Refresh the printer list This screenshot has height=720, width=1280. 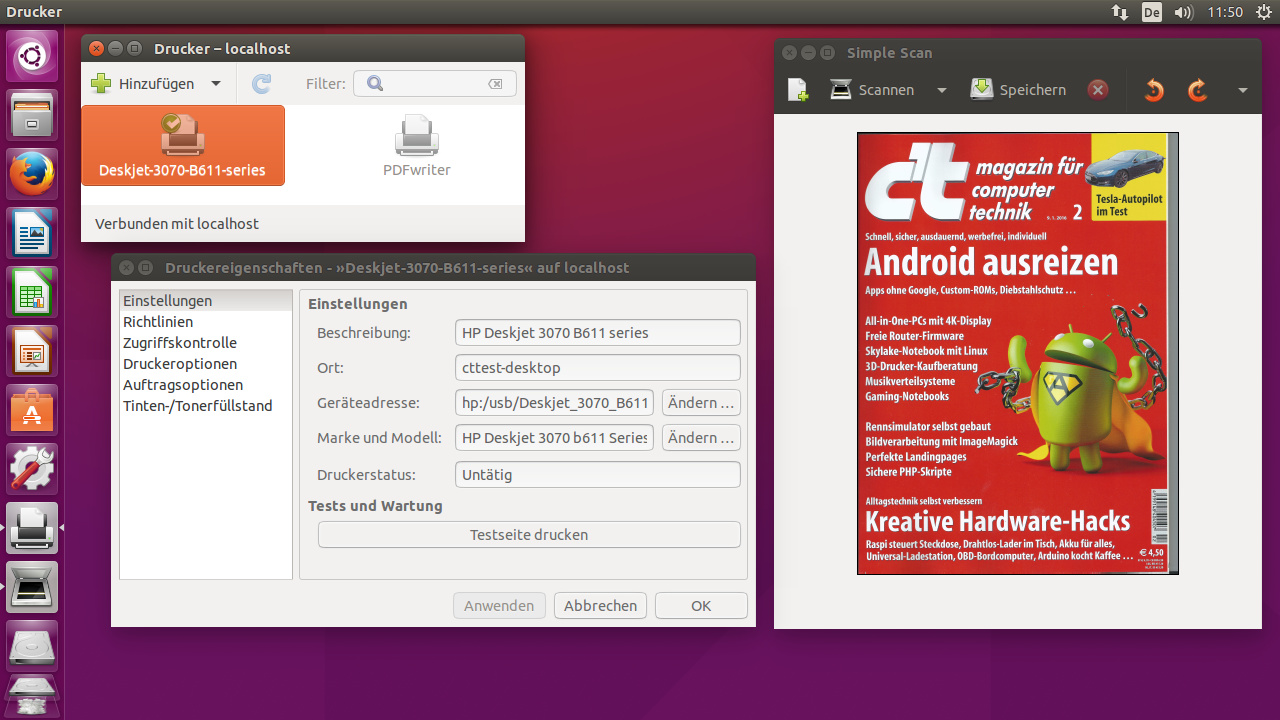(x=261, y=84)
